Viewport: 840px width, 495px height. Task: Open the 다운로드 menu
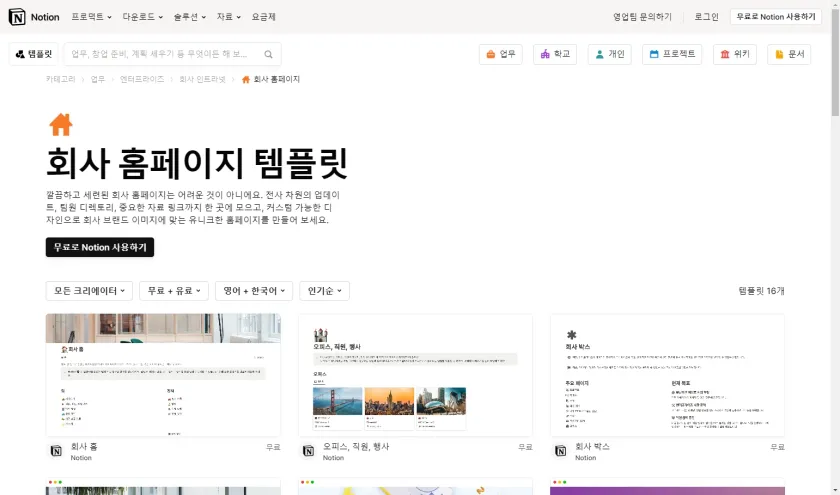[142, 17]
